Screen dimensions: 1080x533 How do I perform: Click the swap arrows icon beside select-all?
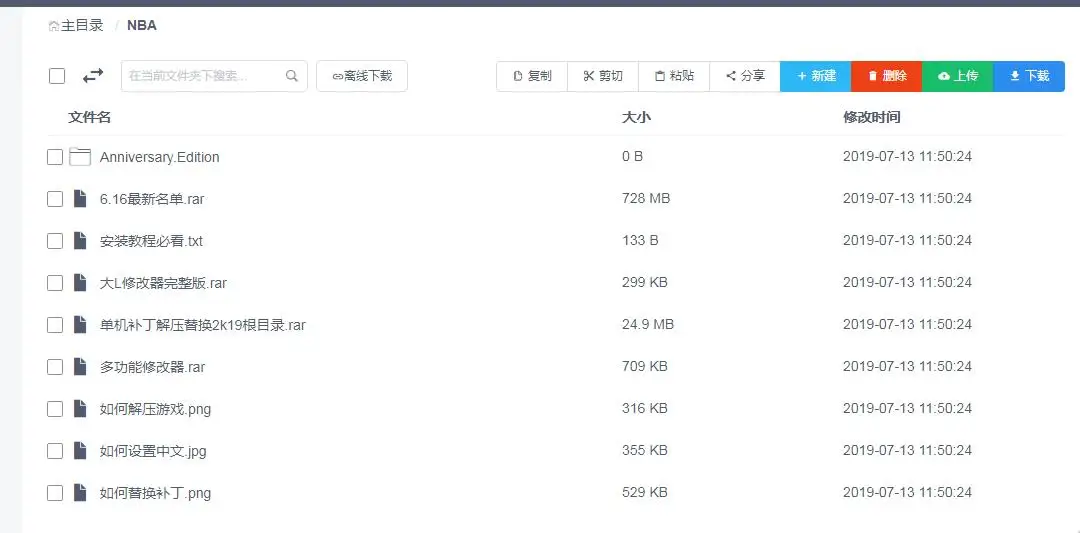click(x=93, y=76)
